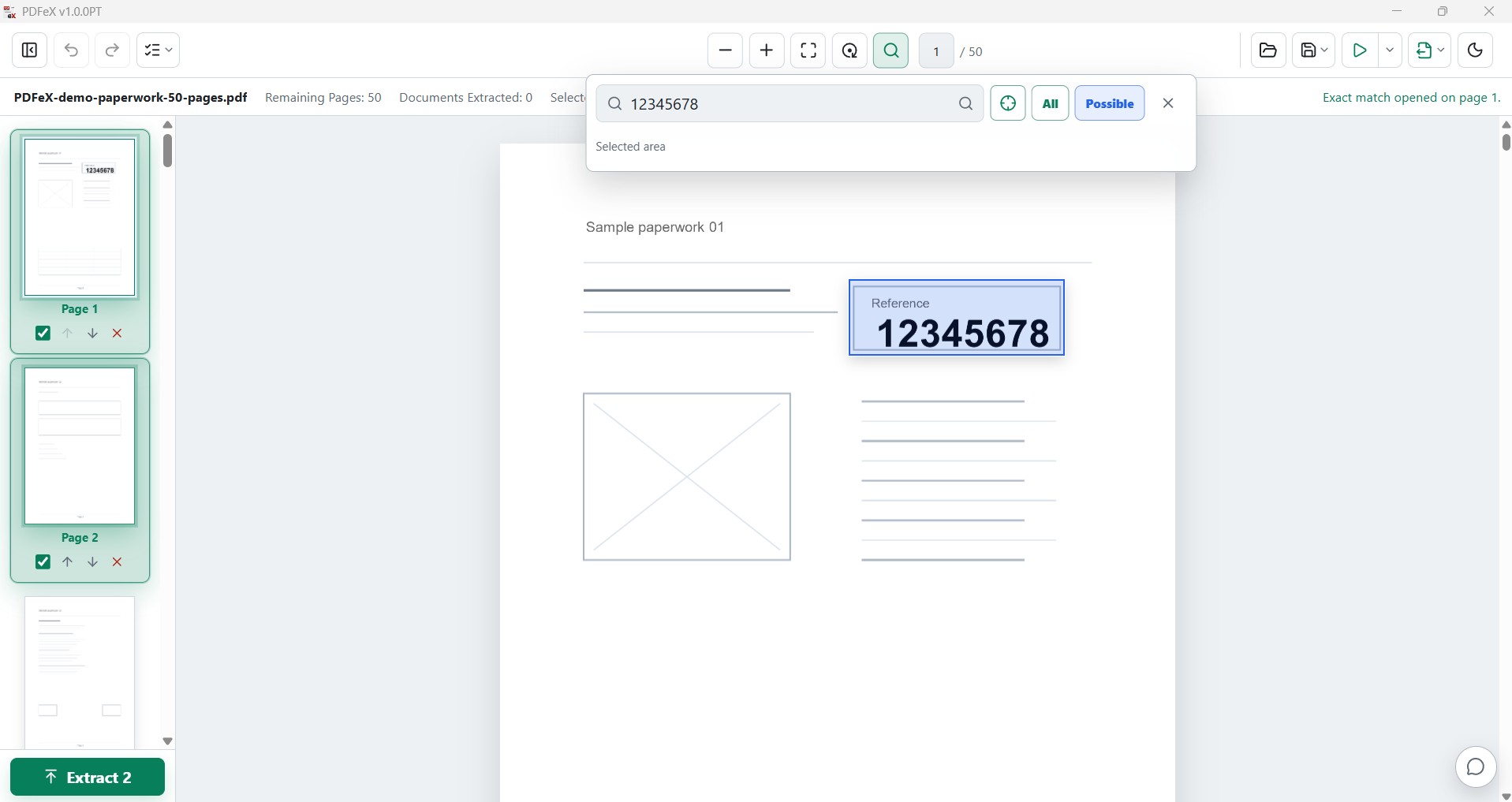Viewport: 1512px width, 802px height.
Task: Fit page to screen icon
Action: [x=808, y=50]
